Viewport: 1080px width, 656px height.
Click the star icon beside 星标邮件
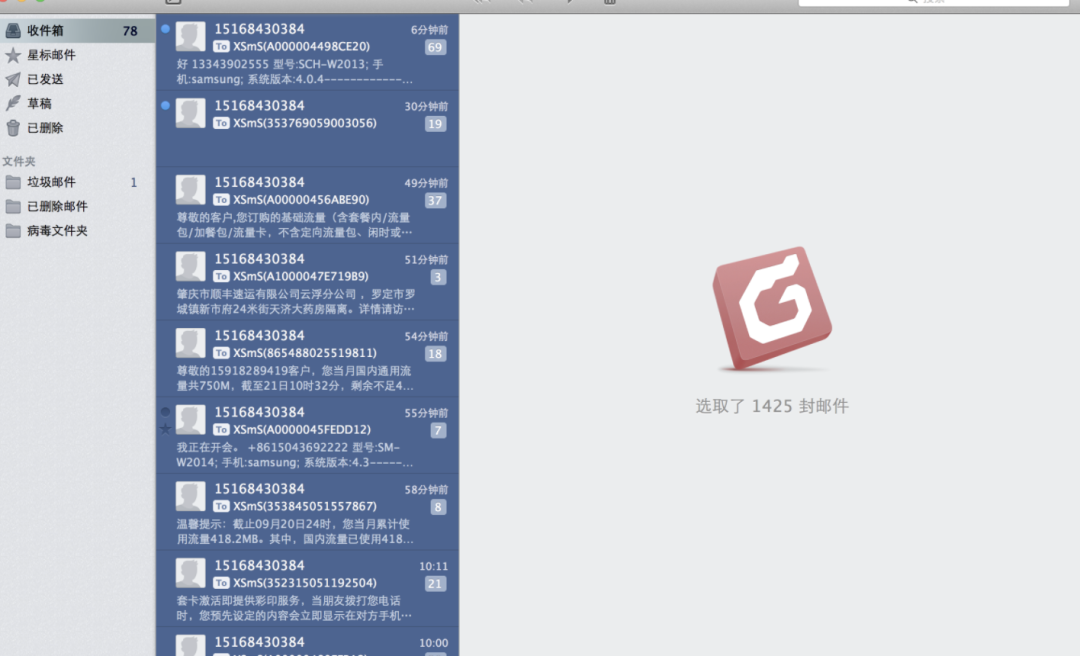point(13,55)
